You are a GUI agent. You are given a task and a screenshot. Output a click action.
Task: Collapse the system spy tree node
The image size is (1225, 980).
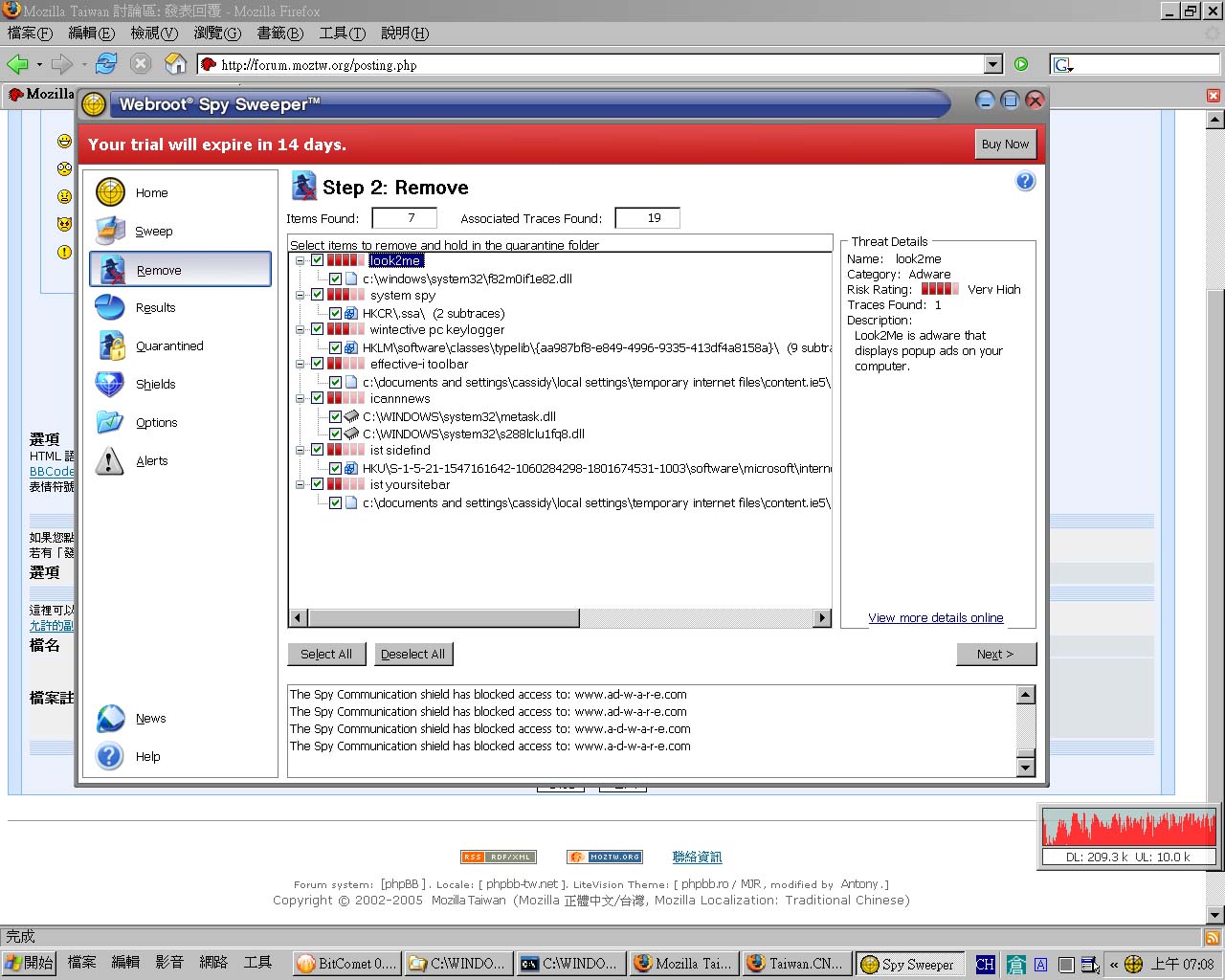click(300, 295)
